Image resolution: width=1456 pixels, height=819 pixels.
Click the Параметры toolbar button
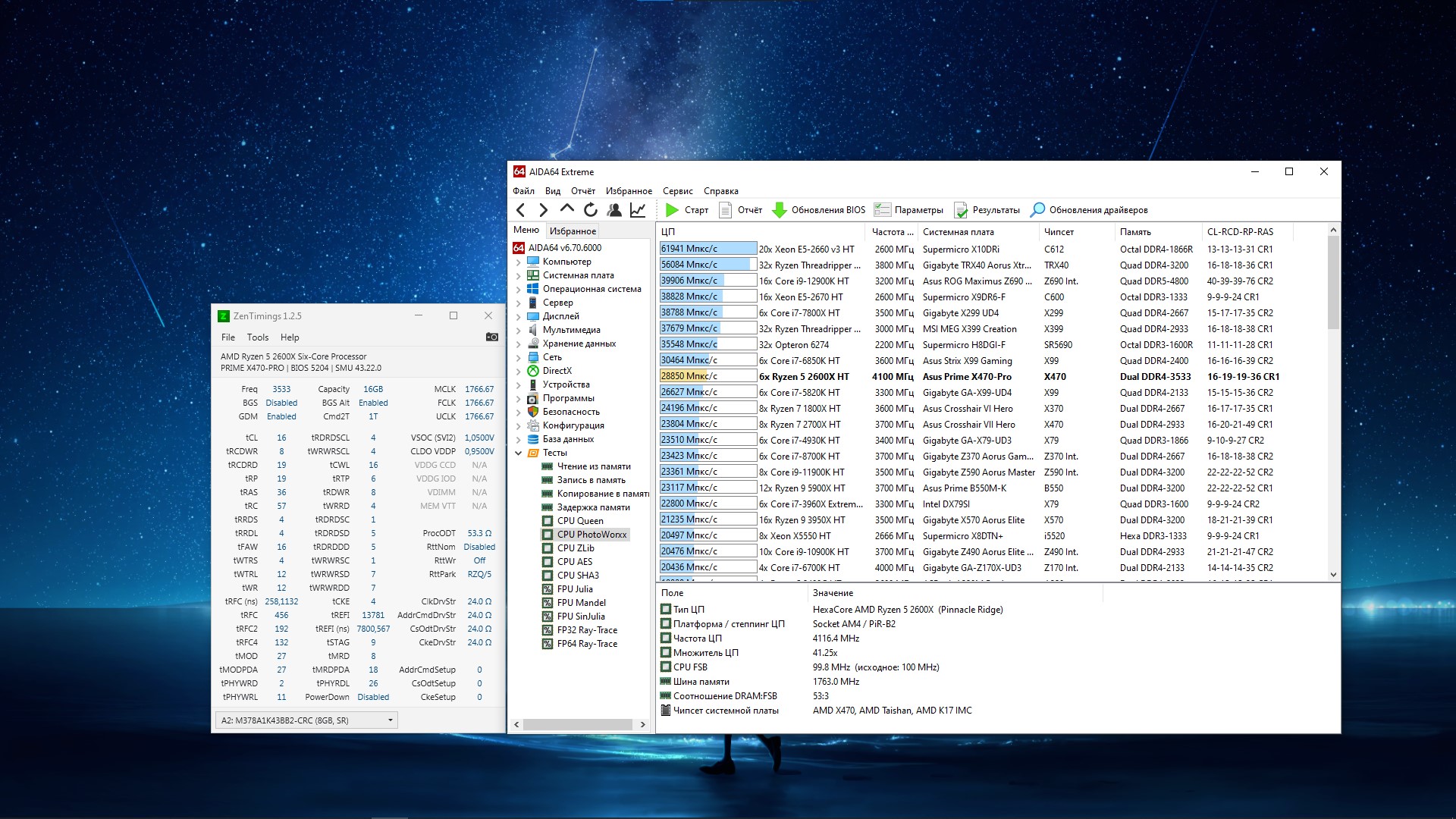pos(909,210)
